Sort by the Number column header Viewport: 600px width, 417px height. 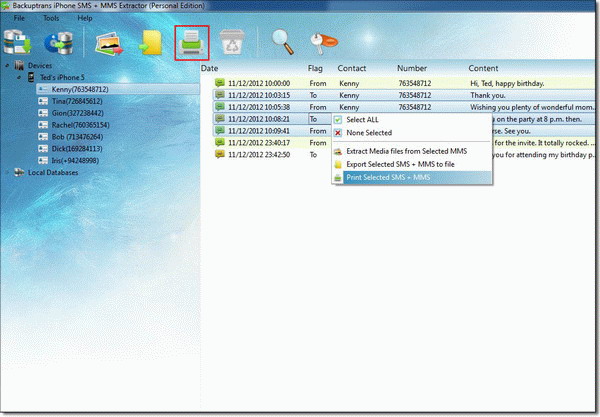click(x=412, y=68)
